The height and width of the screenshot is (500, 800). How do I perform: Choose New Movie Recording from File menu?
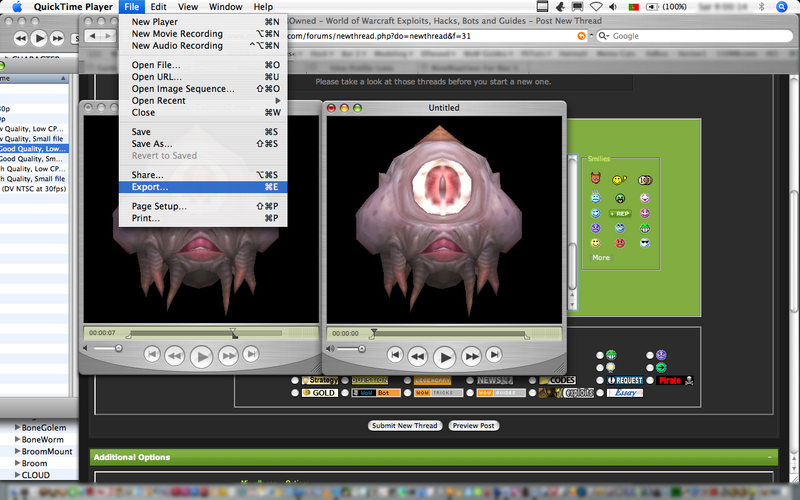pos(203,34)
